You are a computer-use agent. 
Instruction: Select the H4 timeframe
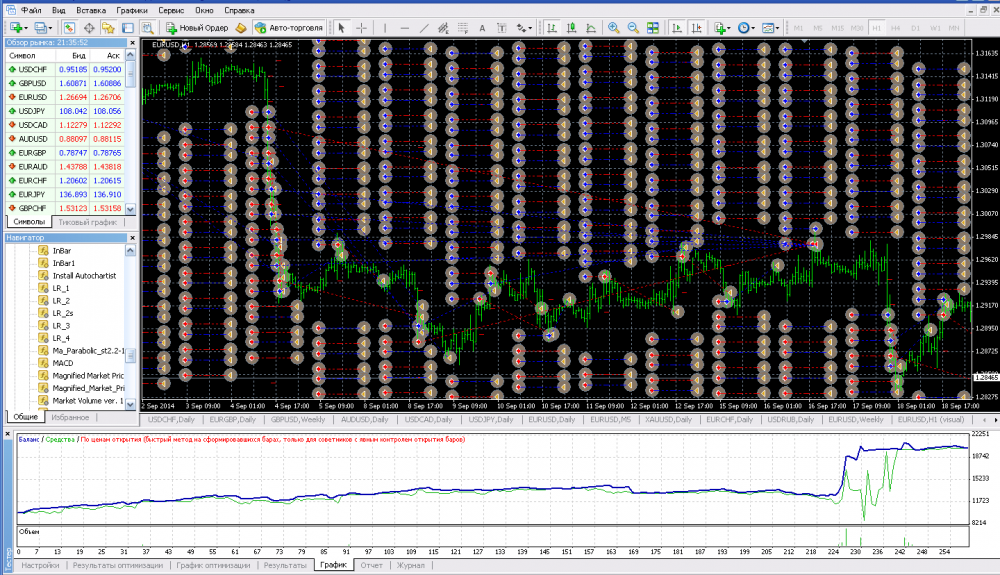click(x=895, y=27)
